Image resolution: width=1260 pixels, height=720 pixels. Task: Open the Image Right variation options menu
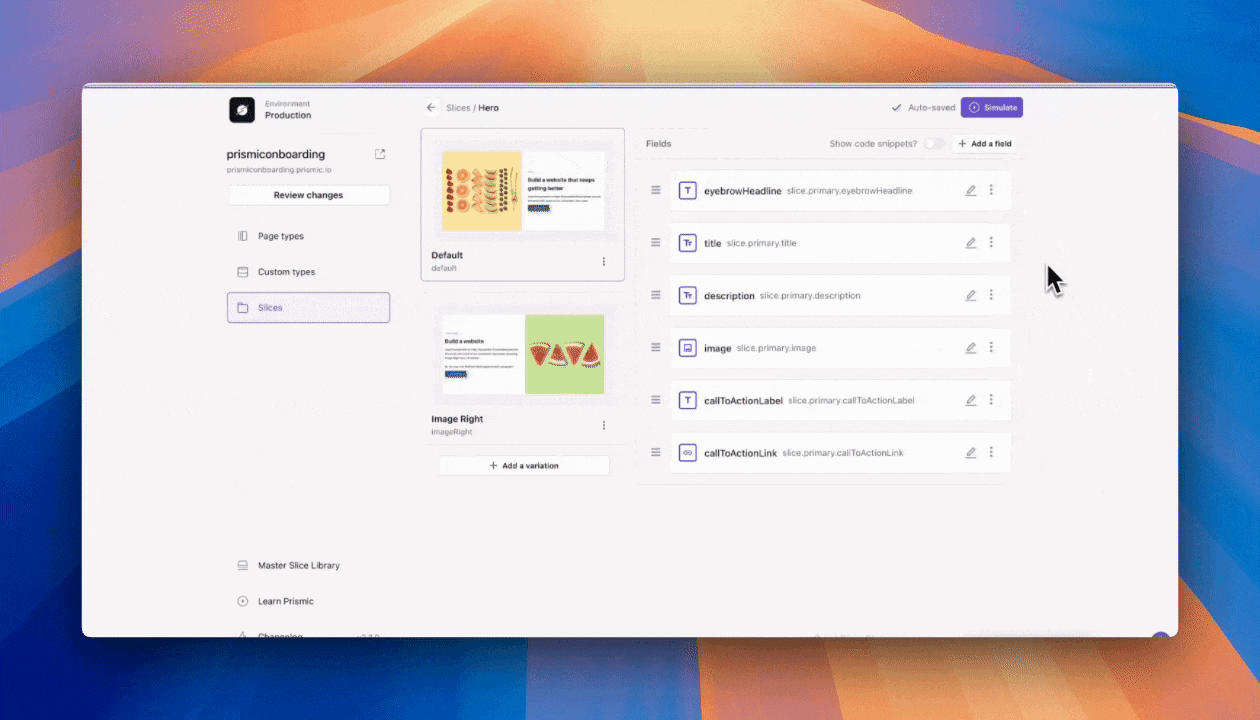603,425
